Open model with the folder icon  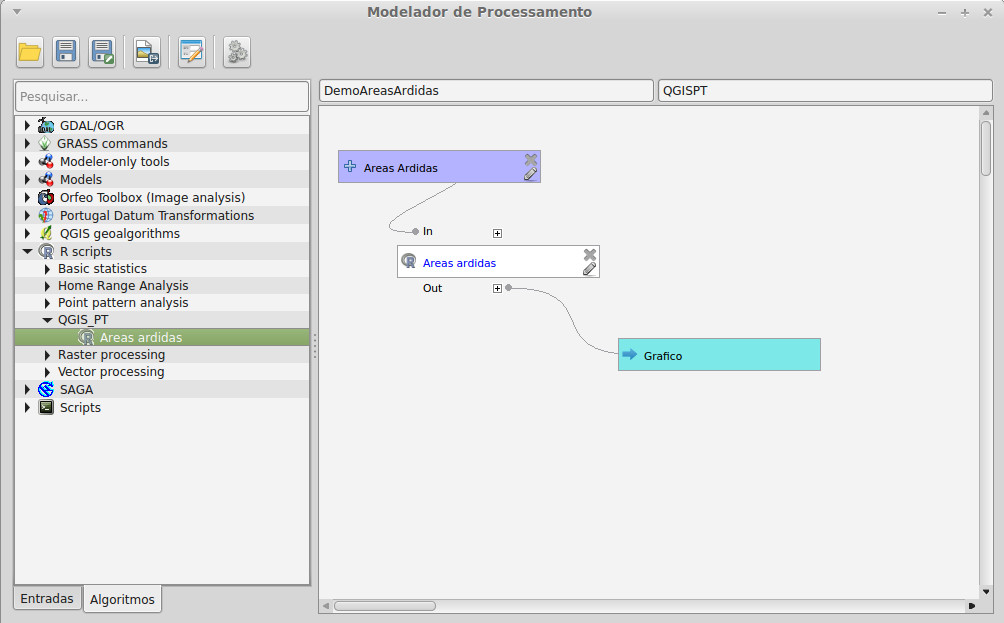pos(29,52)
